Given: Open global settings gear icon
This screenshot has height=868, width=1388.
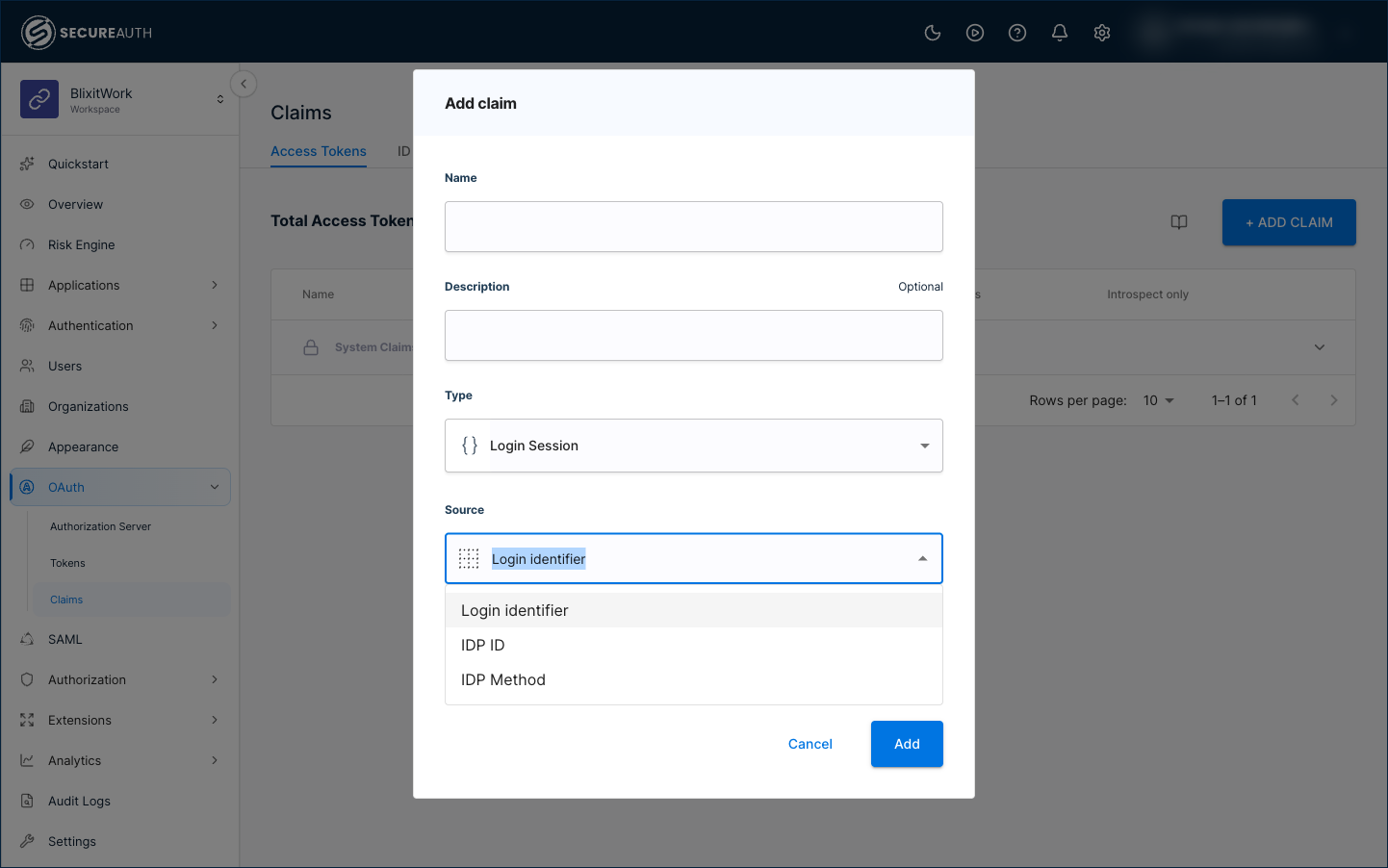Looking at the screenshot, I should click(1102, 33).
